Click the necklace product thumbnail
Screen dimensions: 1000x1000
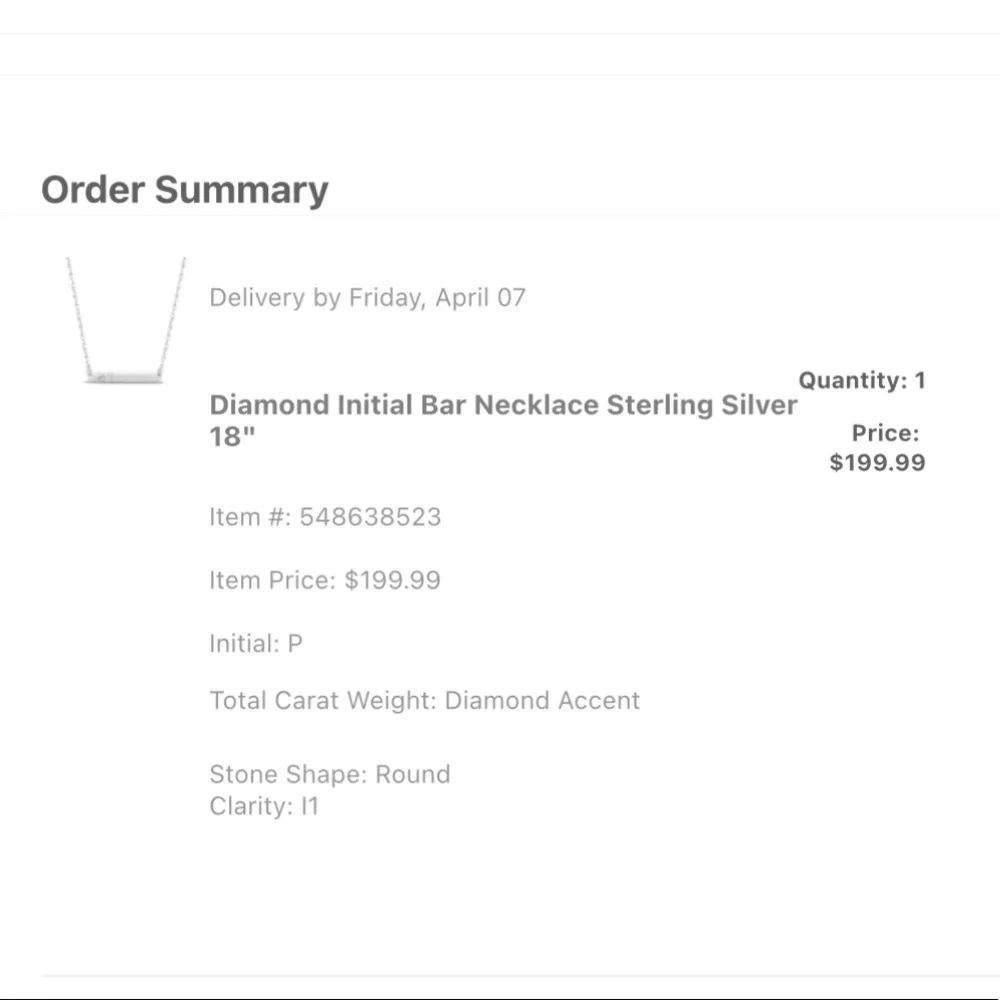pos(126,322)
